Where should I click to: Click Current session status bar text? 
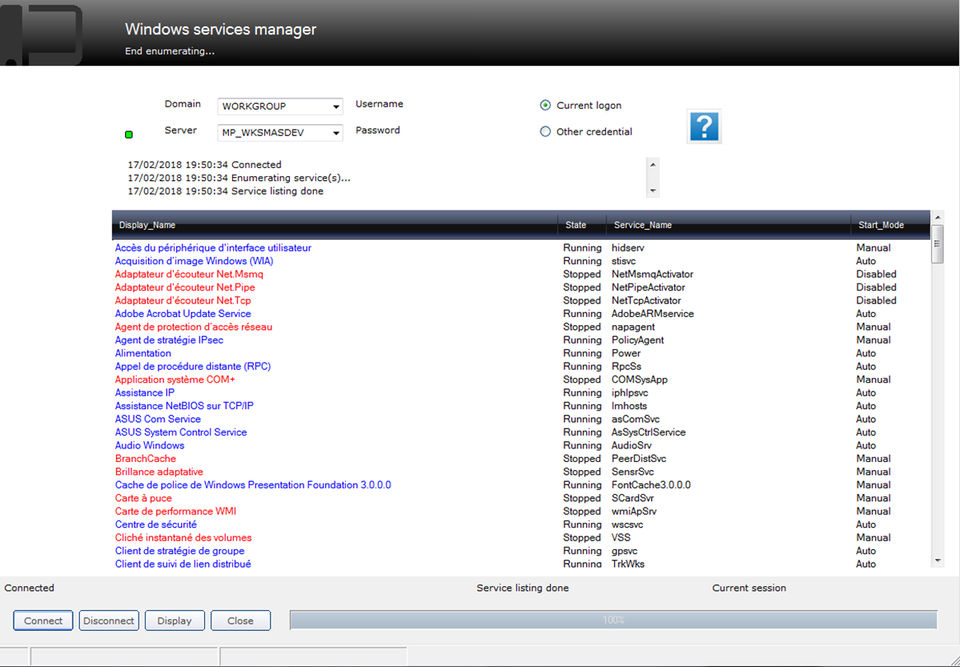click(x=749, y=588)
